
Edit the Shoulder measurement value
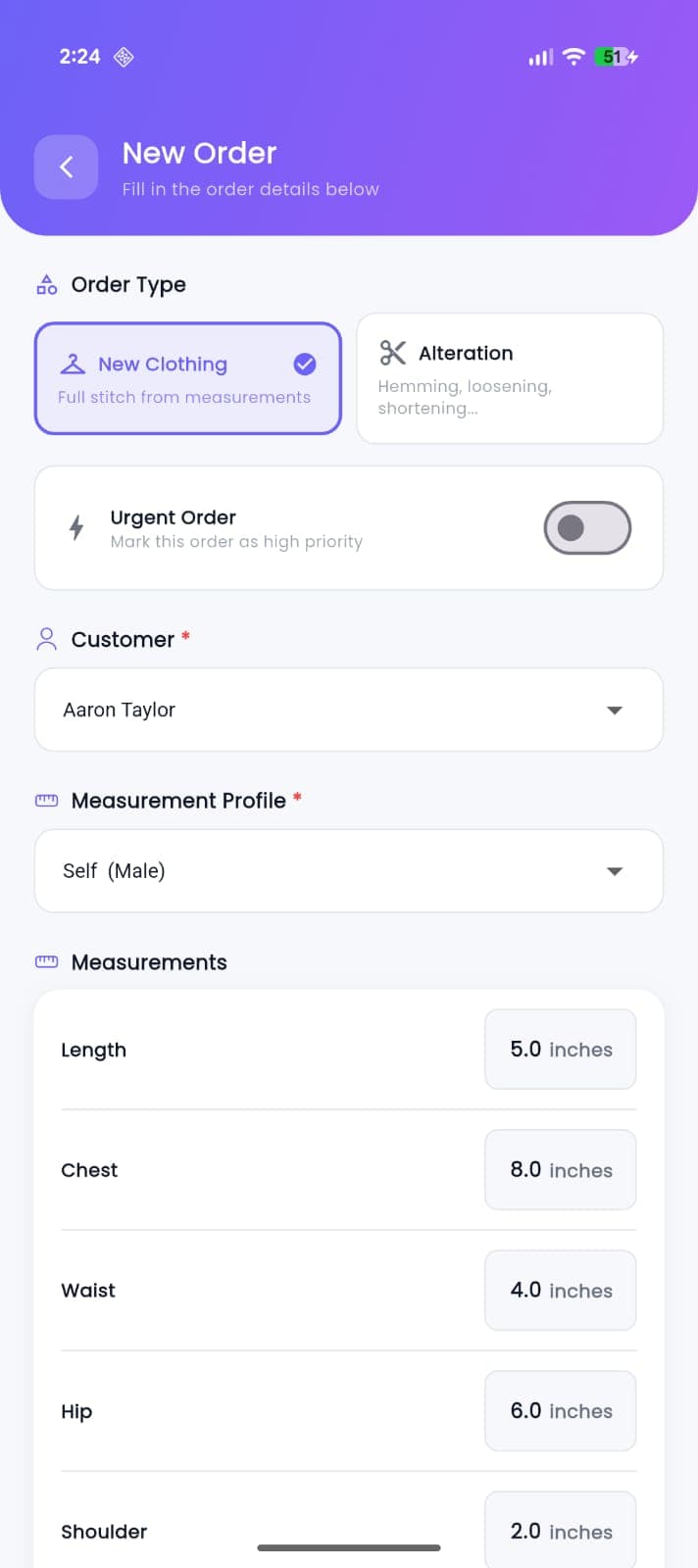coord(560,1531)
